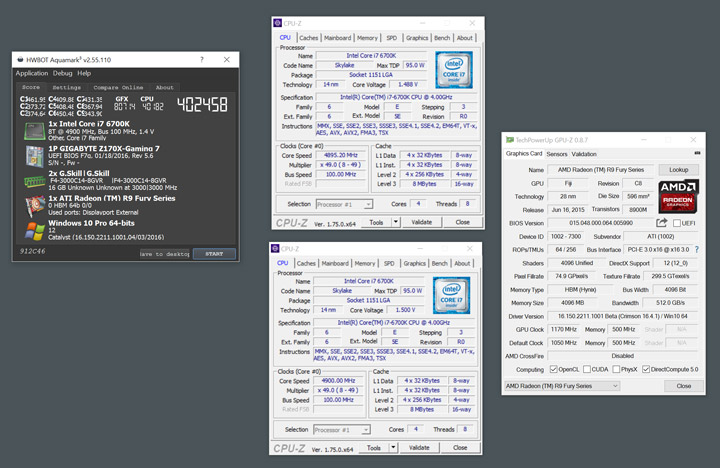Click the CPU chip icon in Aquamark

point(34,130)
